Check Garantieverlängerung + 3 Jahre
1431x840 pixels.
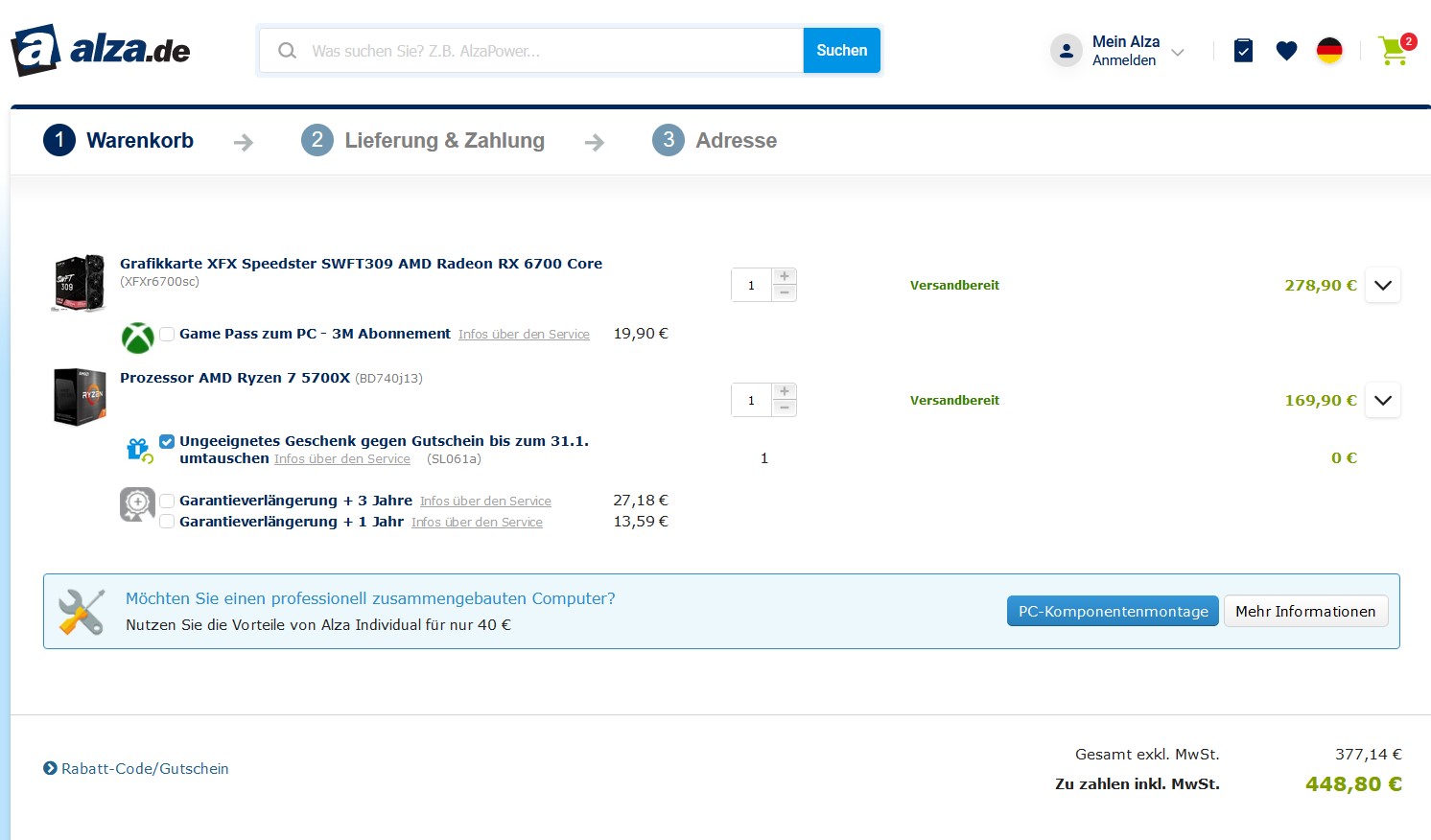[167, 501]
